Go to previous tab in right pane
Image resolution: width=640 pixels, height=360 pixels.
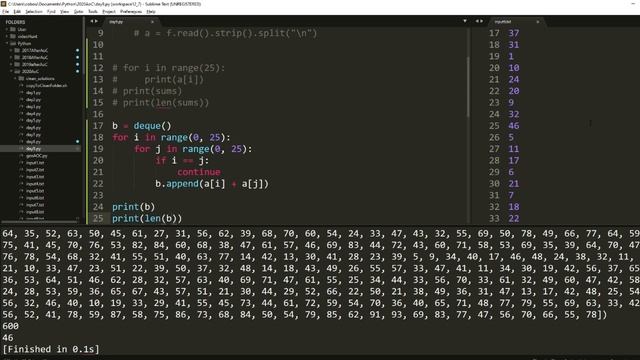(x=477, y=21)
